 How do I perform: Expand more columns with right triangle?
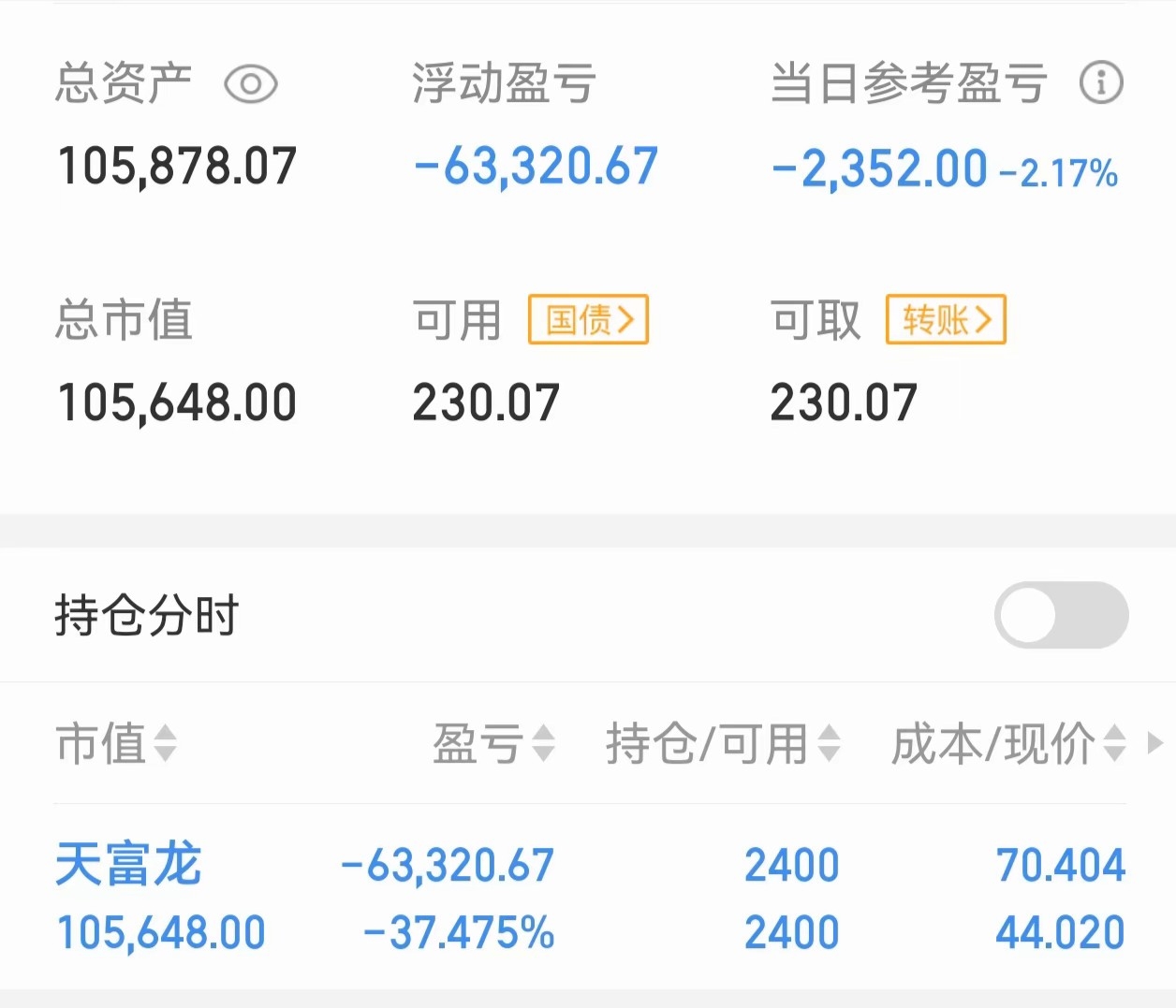1155,744
